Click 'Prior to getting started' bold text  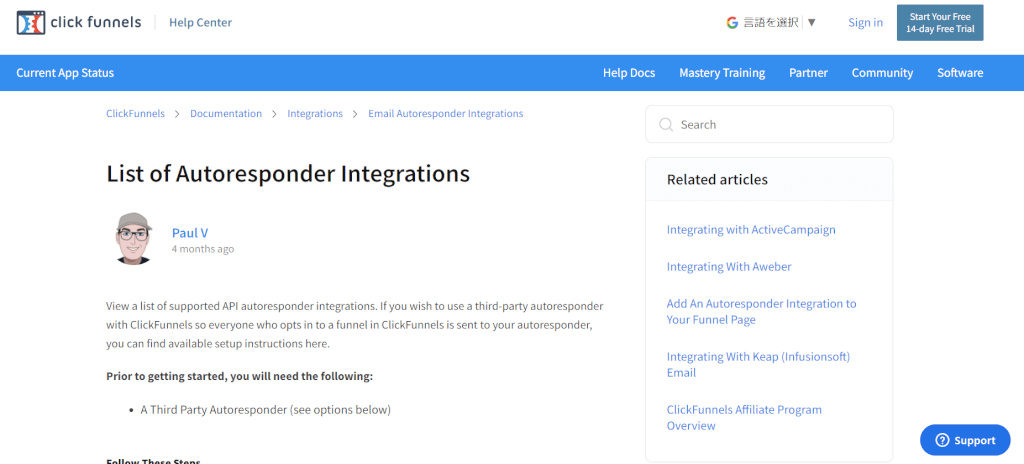(239, 377)
